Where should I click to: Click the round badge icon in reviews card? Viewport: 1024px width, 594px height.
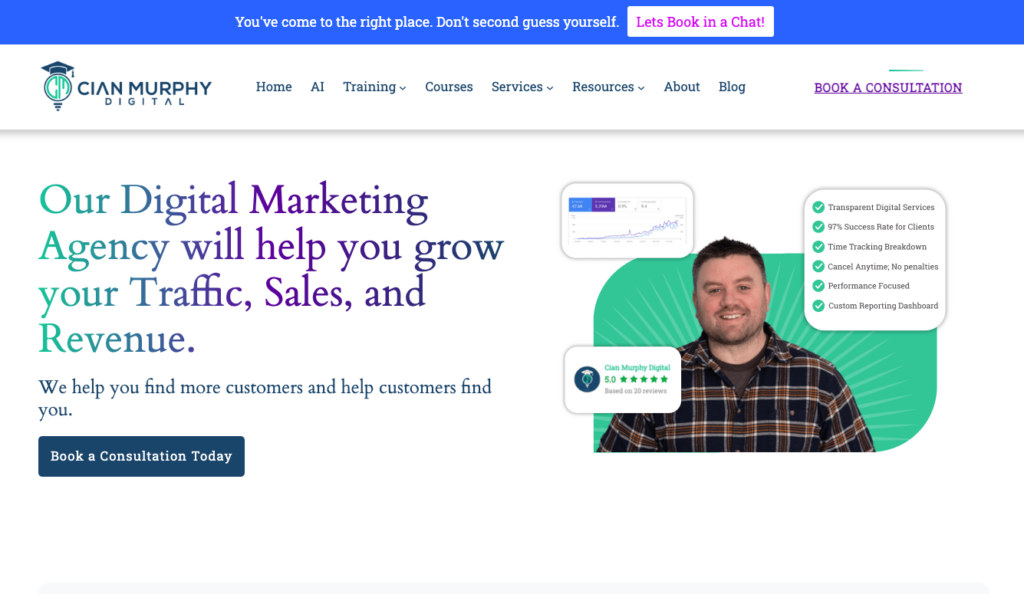click(x=586, y=379)
